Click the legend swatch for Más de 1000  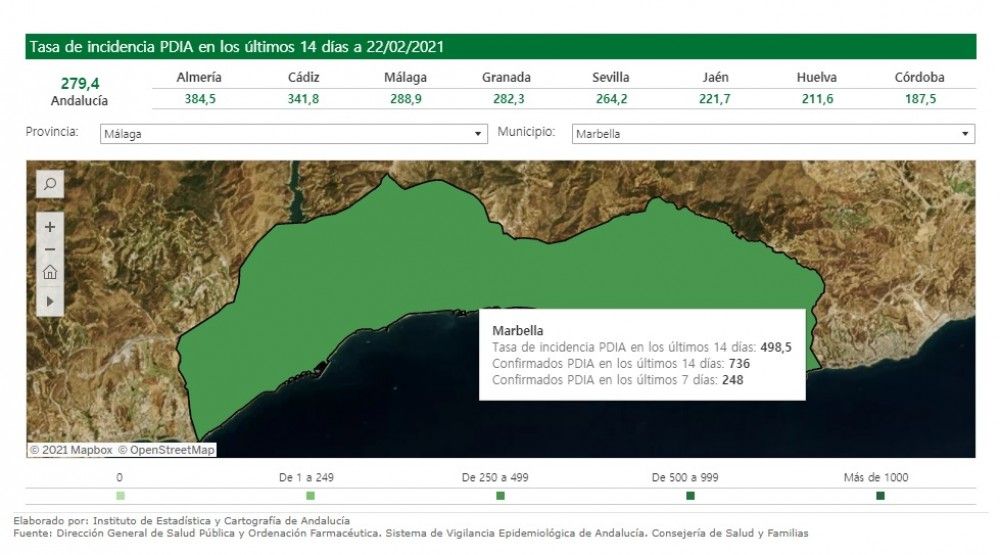[x=880, y=496]
